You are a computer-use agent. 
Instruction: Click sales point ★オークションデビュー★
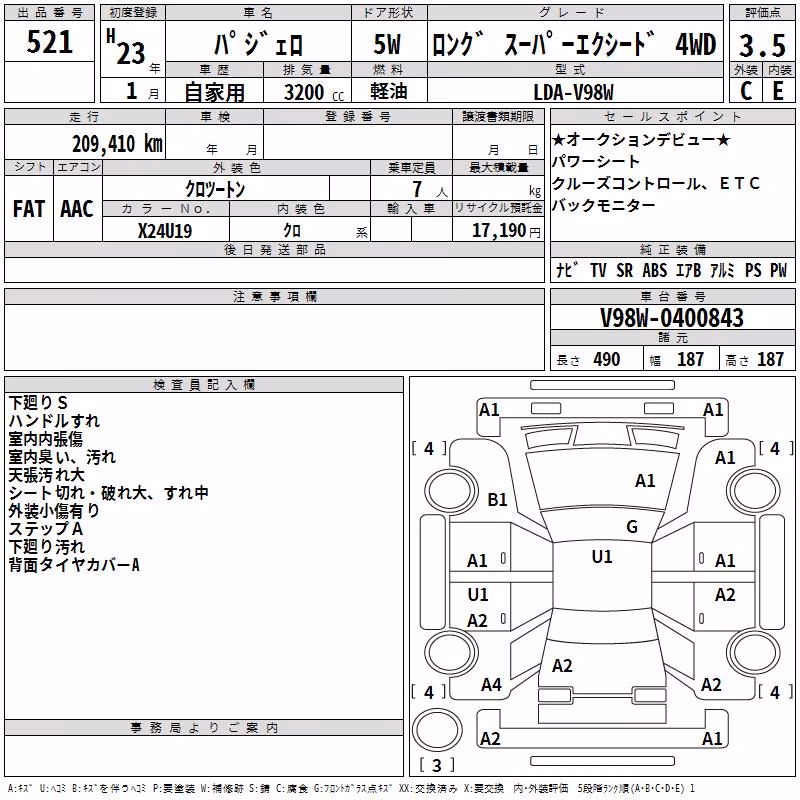(641, 139)
